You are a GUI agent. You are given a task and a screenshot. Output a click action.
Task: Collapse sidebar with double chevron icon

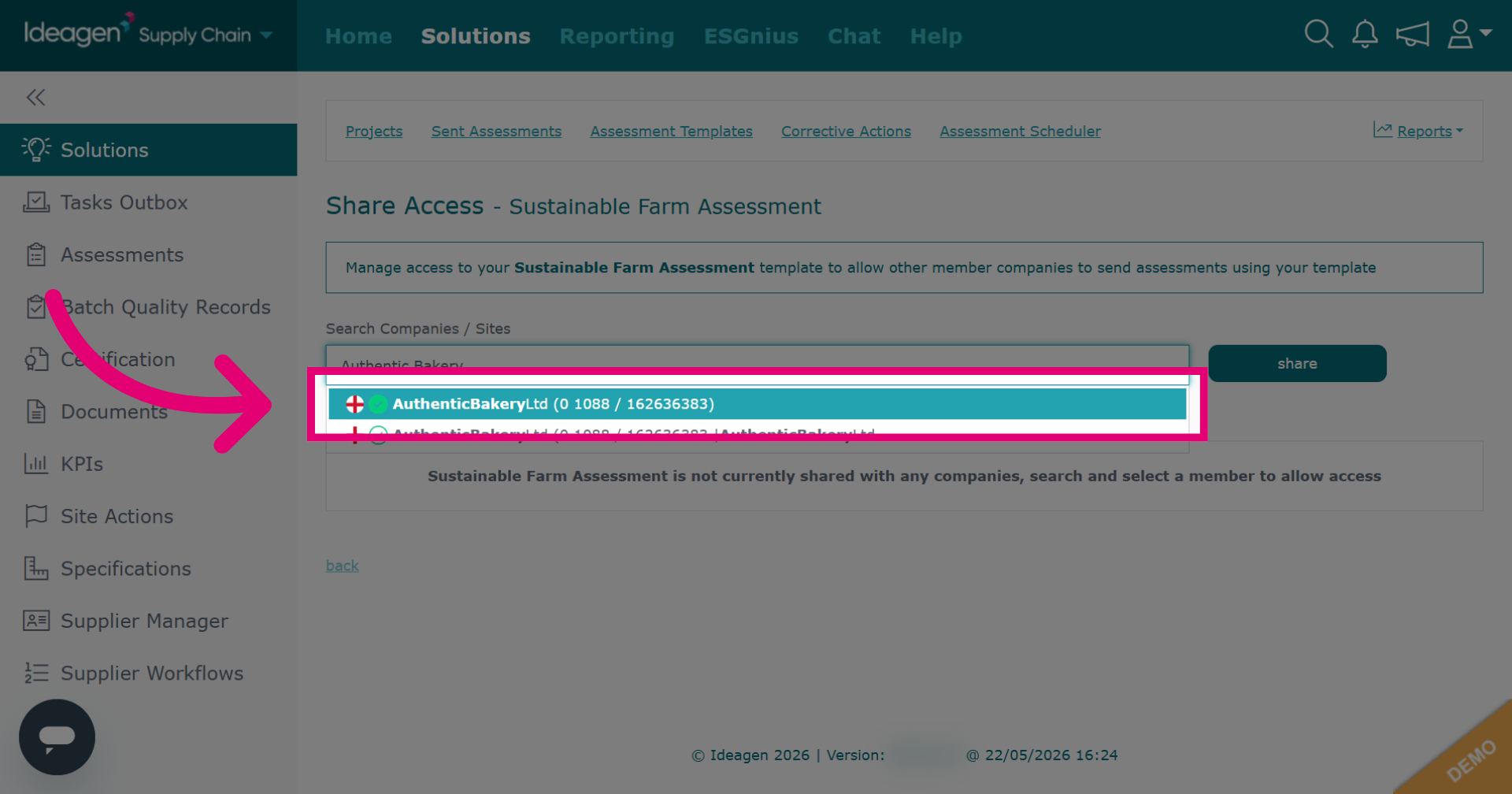[x=35, y=97]
